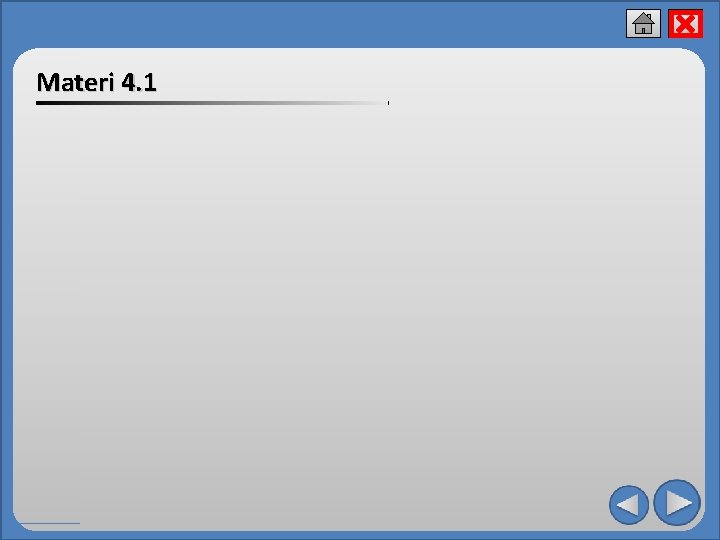
Task: Click the white triangle pointing left
Action: pos(627,505)
